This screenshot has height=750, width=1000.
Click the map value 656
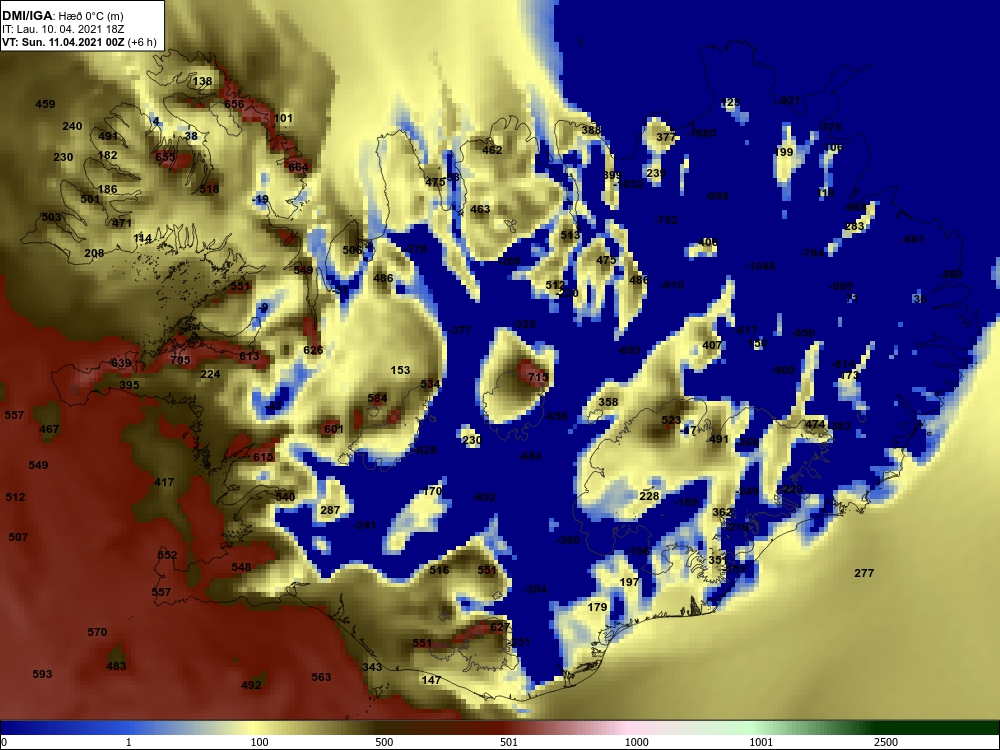point(234,104)
